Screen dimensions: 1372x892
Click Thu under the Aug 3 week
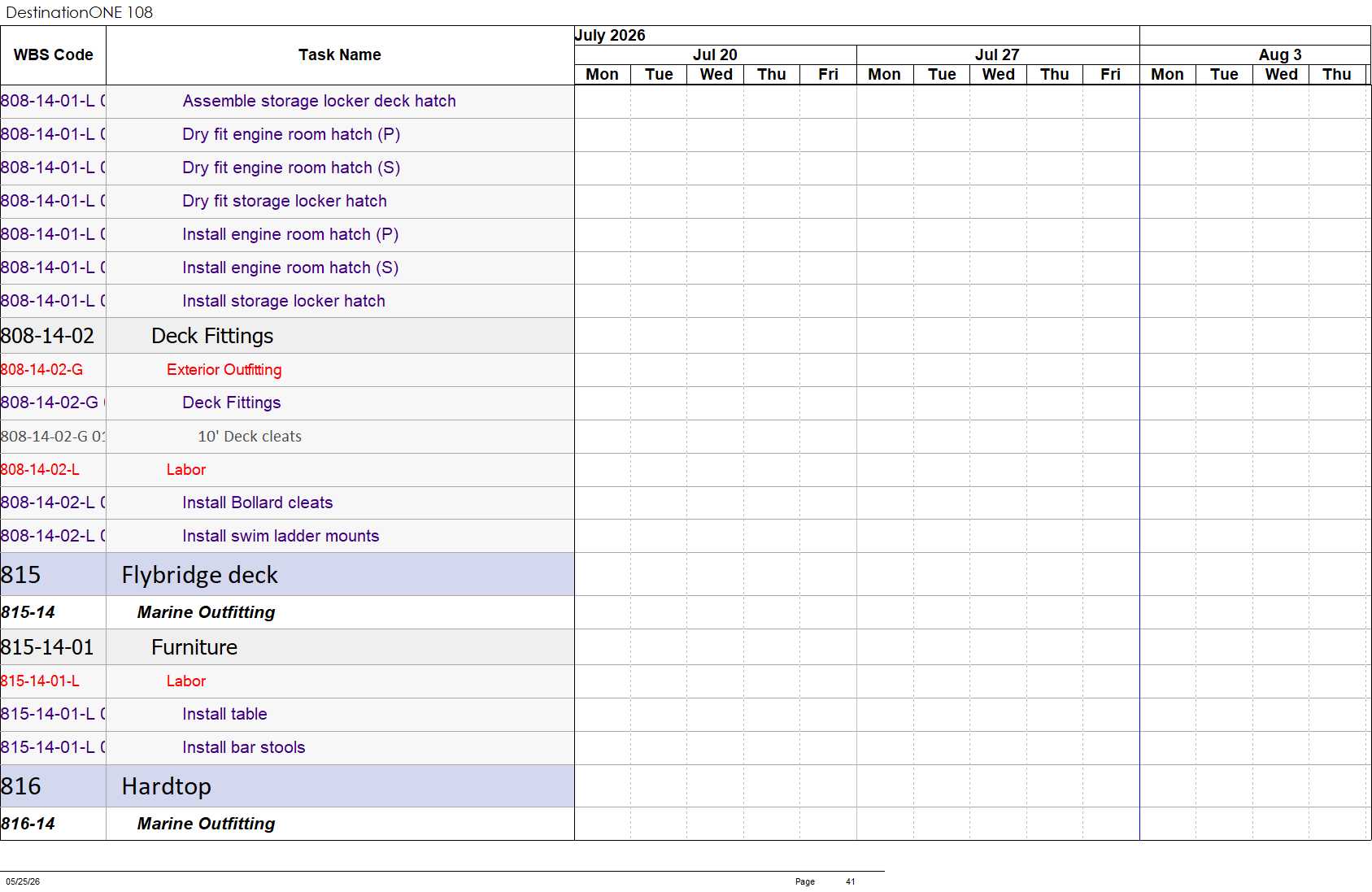1337,75
